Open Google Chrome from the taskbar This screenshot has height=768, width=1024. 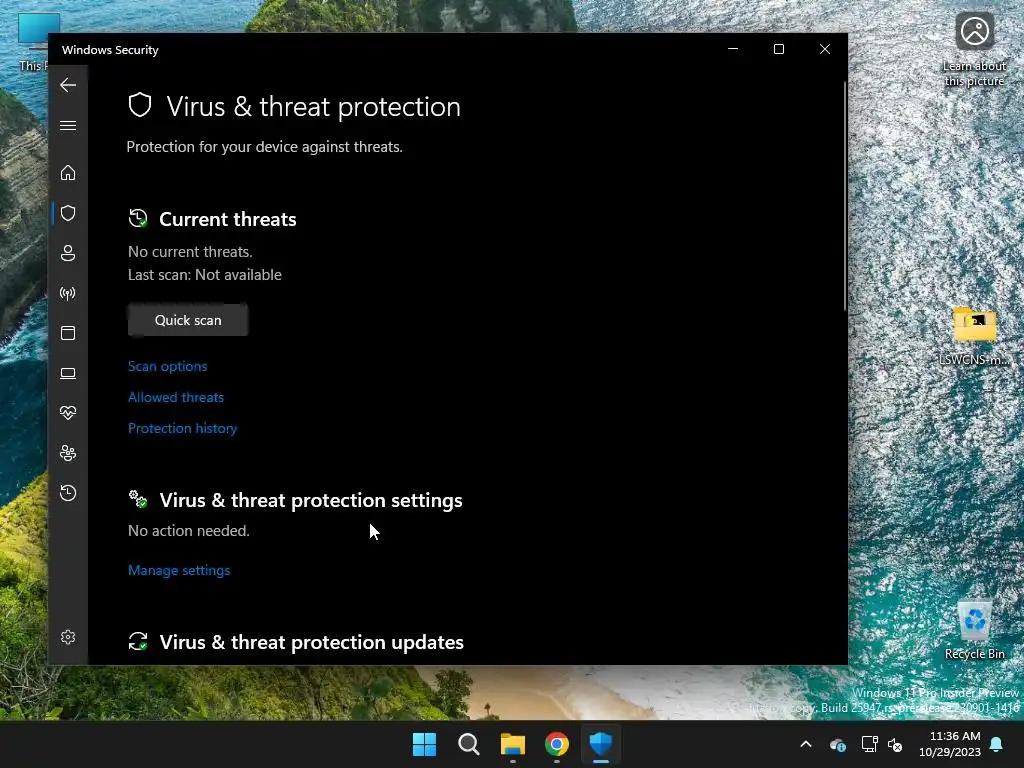point(557,744)
